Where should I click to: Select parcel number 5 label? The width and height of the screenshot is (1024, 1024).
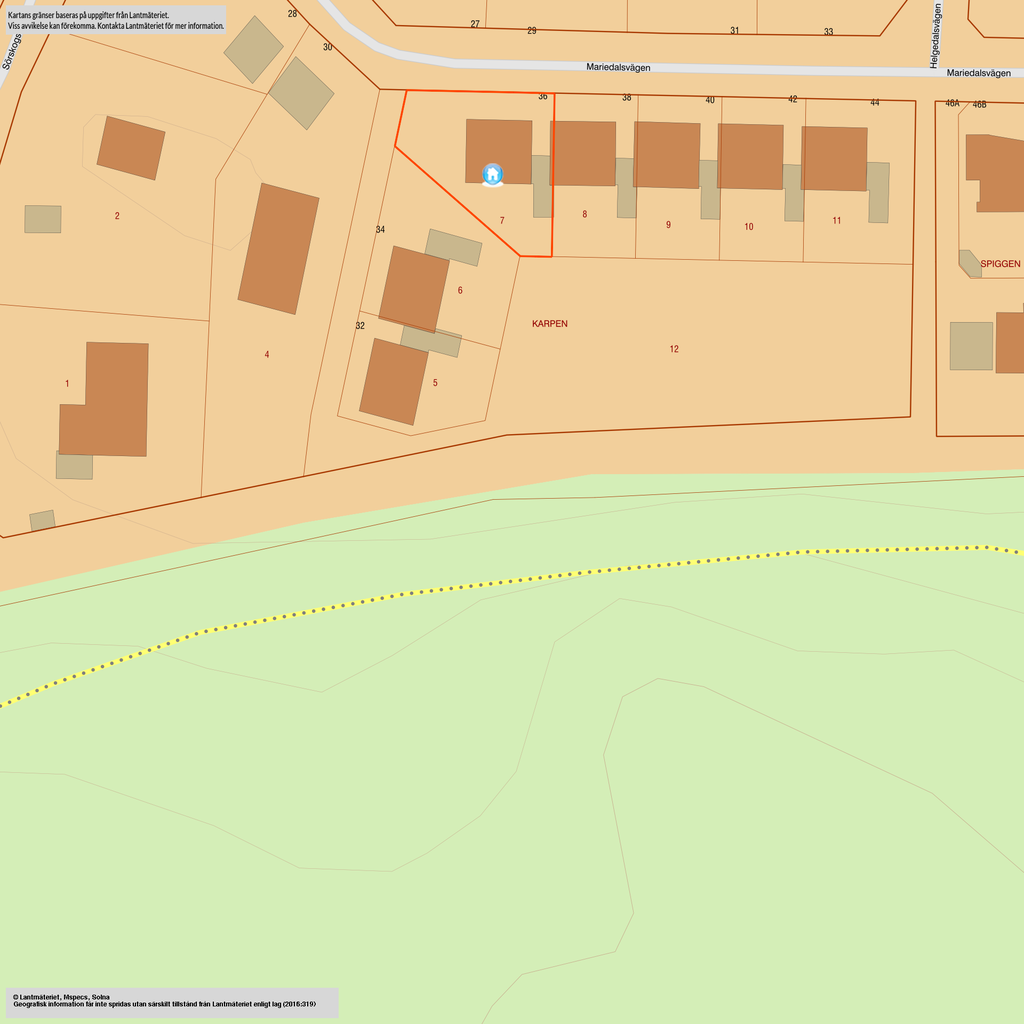pos(435,383)
